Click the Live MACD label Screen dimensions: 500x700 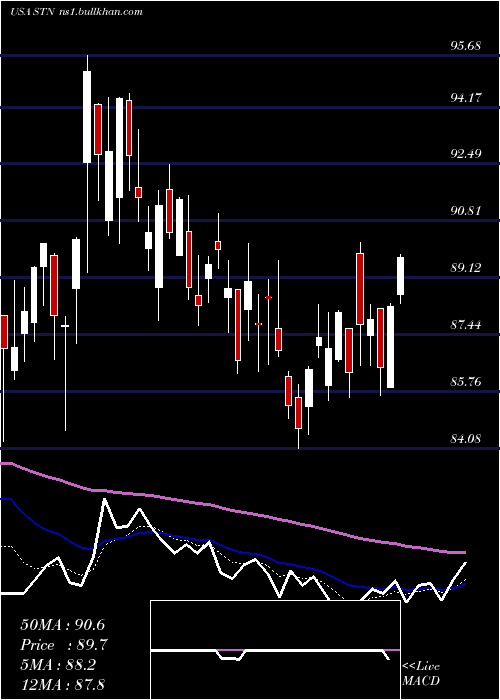click(421, 674)
